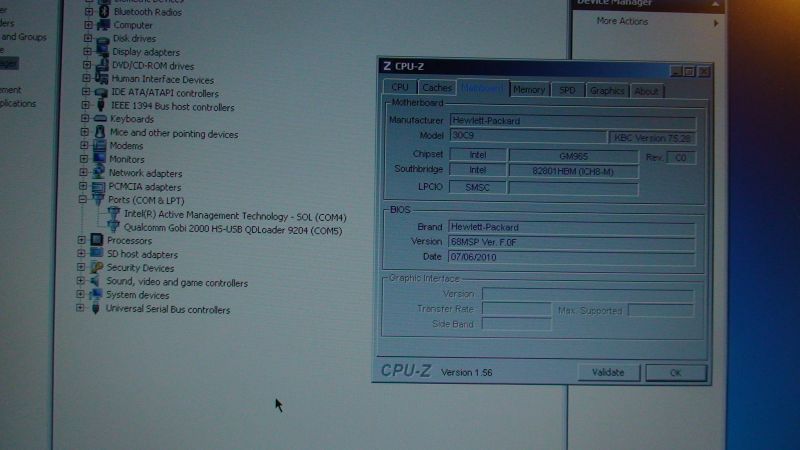The image size is (800, 450).
Task: Click the Display adapters icon
Action: pos(103,52)
